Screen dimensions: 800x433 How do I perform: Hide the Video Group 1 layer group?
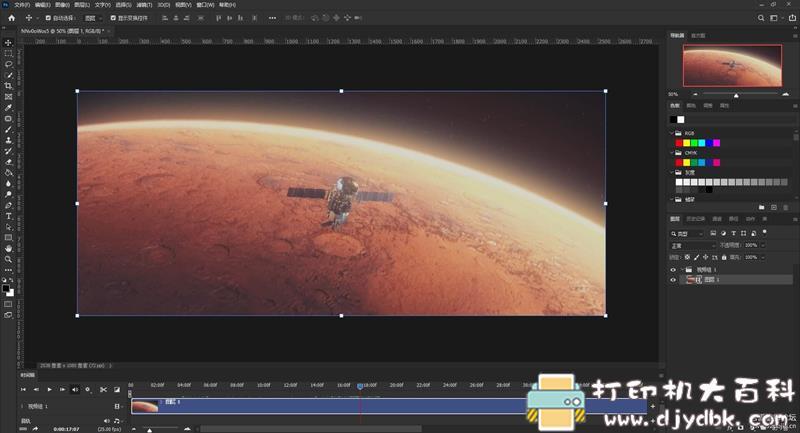673,270
